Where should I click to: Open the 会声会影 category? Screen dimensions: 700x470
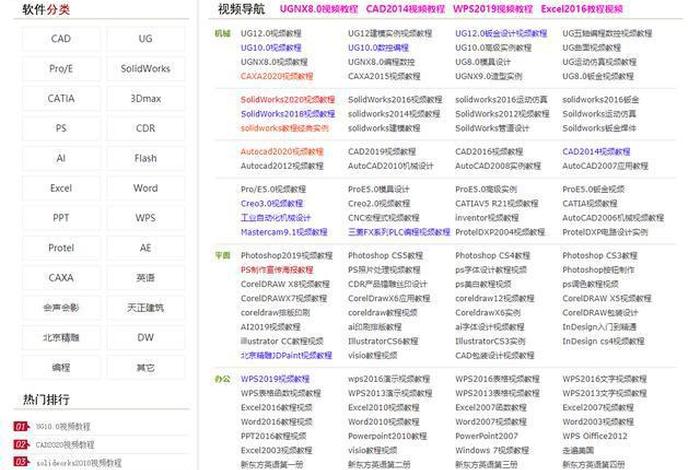pyautogui.click(x=61, y=308)
